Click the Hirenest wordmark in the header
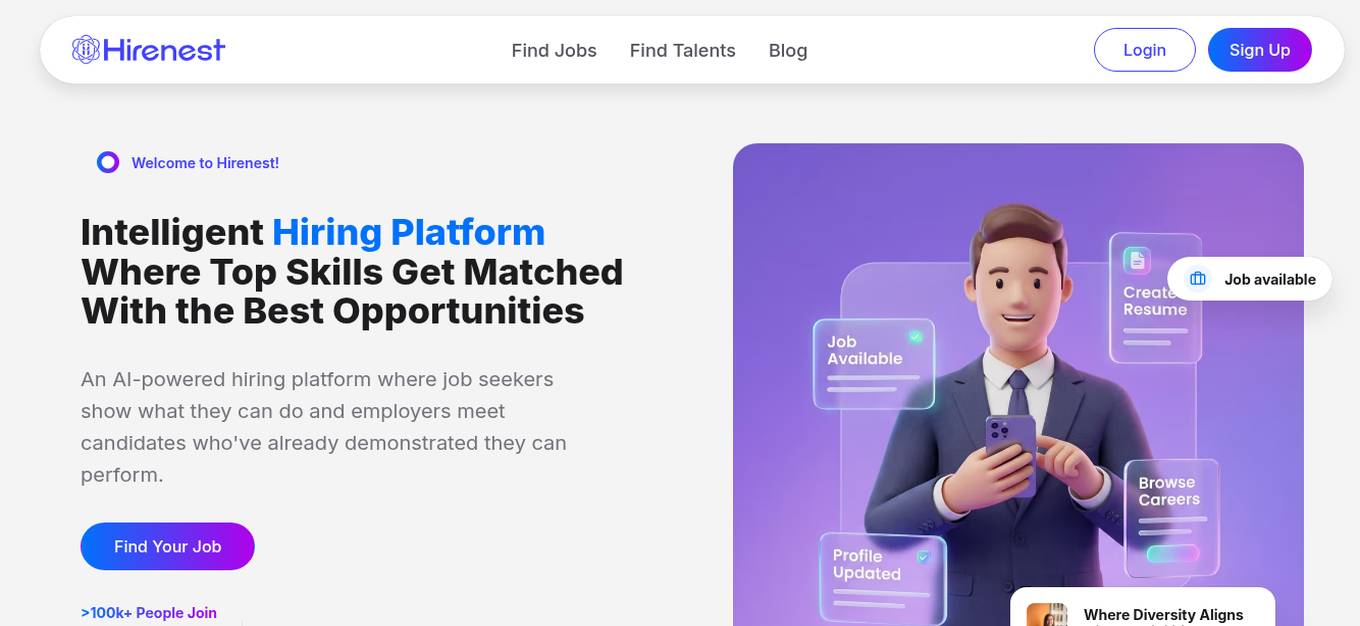The height and width of the screenshot is (626, 1360). [x=166, y=49]
